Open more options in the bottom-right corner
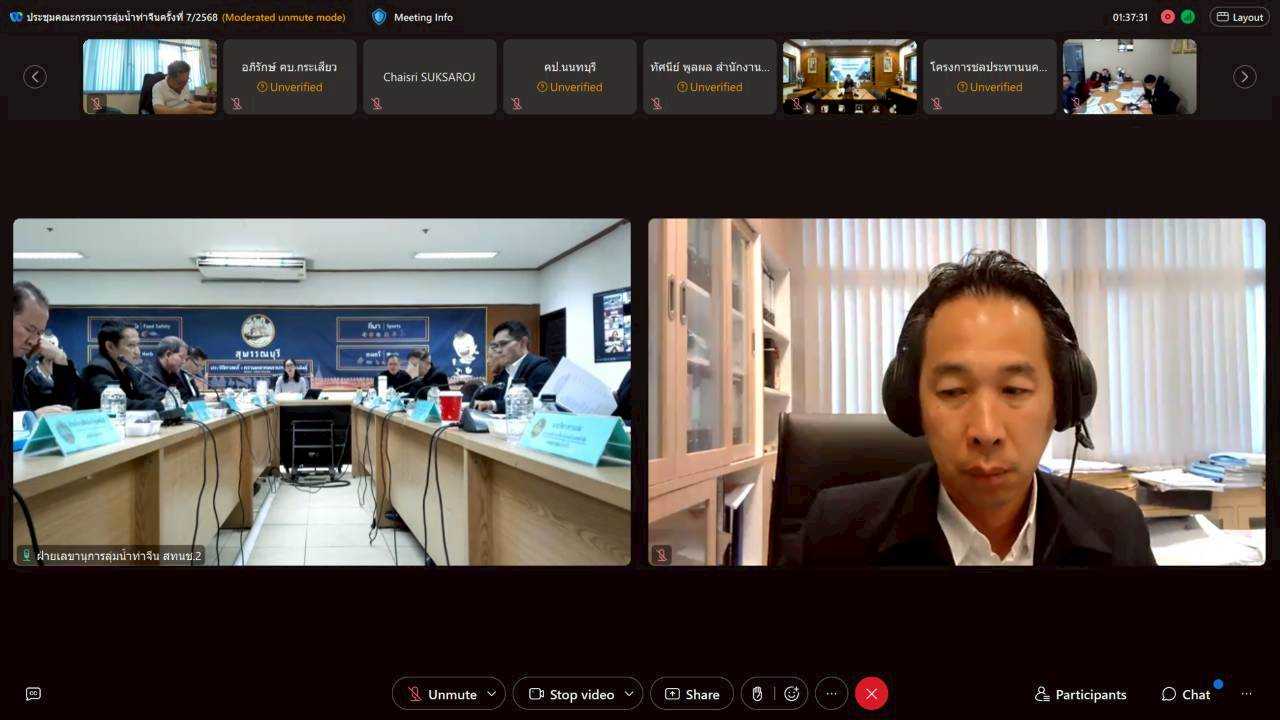Viewport: 1280px width, 720px height. point(1246,694)
